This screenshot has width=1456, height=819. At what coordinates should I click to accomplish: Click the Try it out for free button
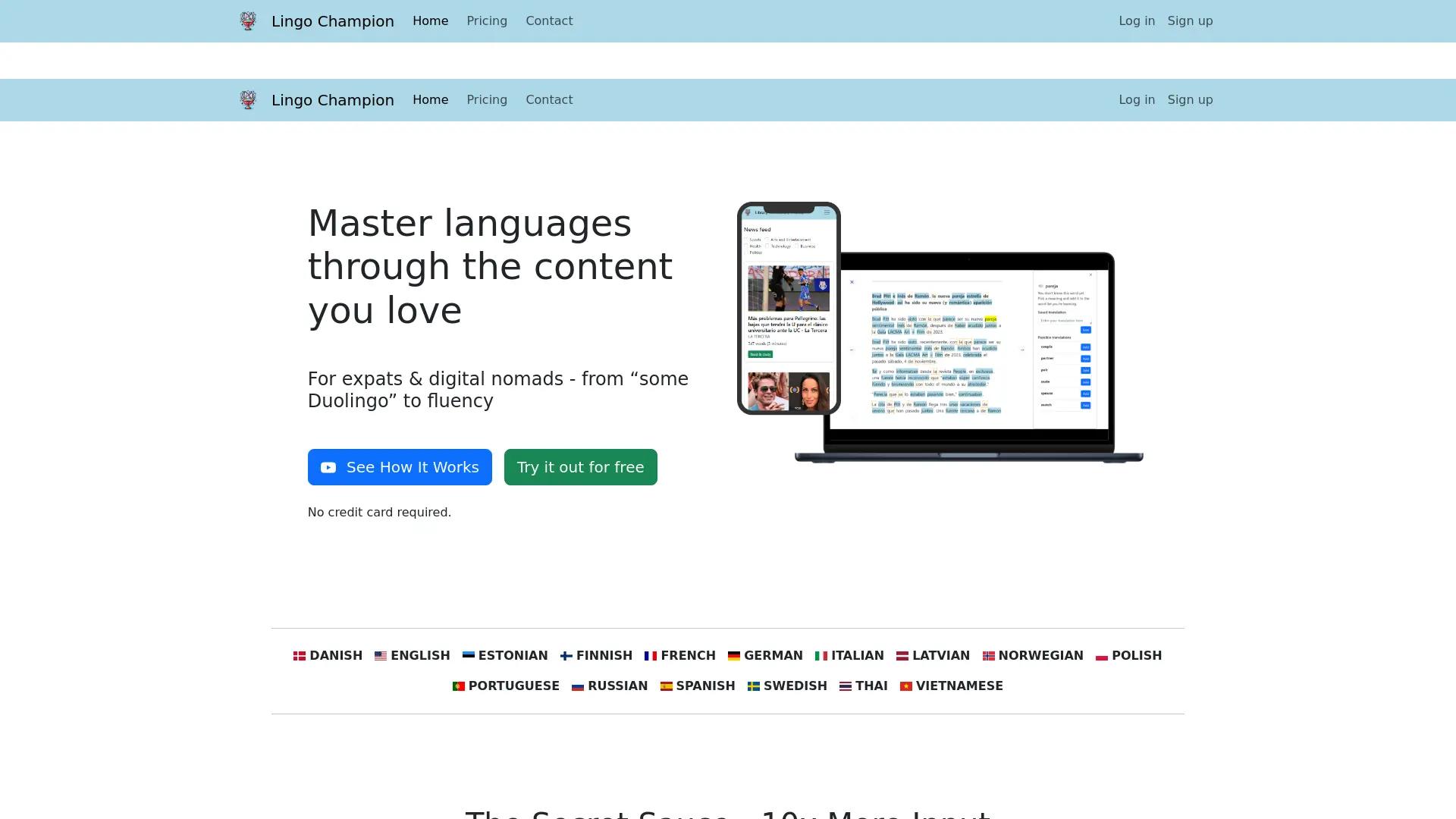580,467
